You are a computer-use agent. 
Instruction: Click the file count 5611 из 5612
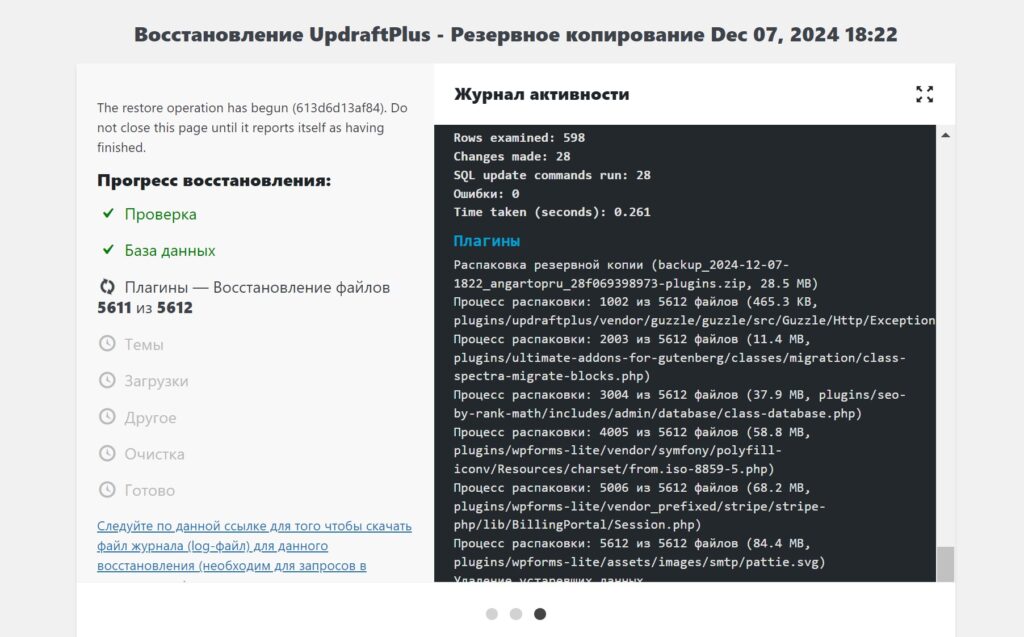145,308
